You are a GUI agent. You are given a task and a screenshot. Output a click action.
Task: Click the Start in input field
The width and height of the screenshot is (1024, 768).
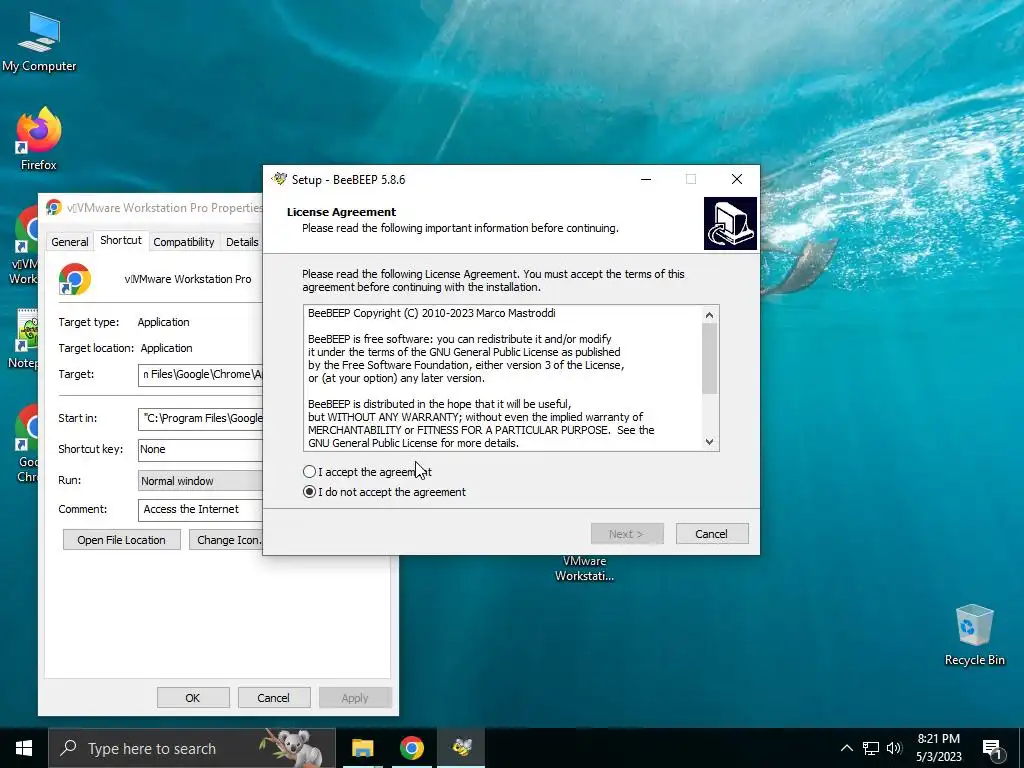200,419
